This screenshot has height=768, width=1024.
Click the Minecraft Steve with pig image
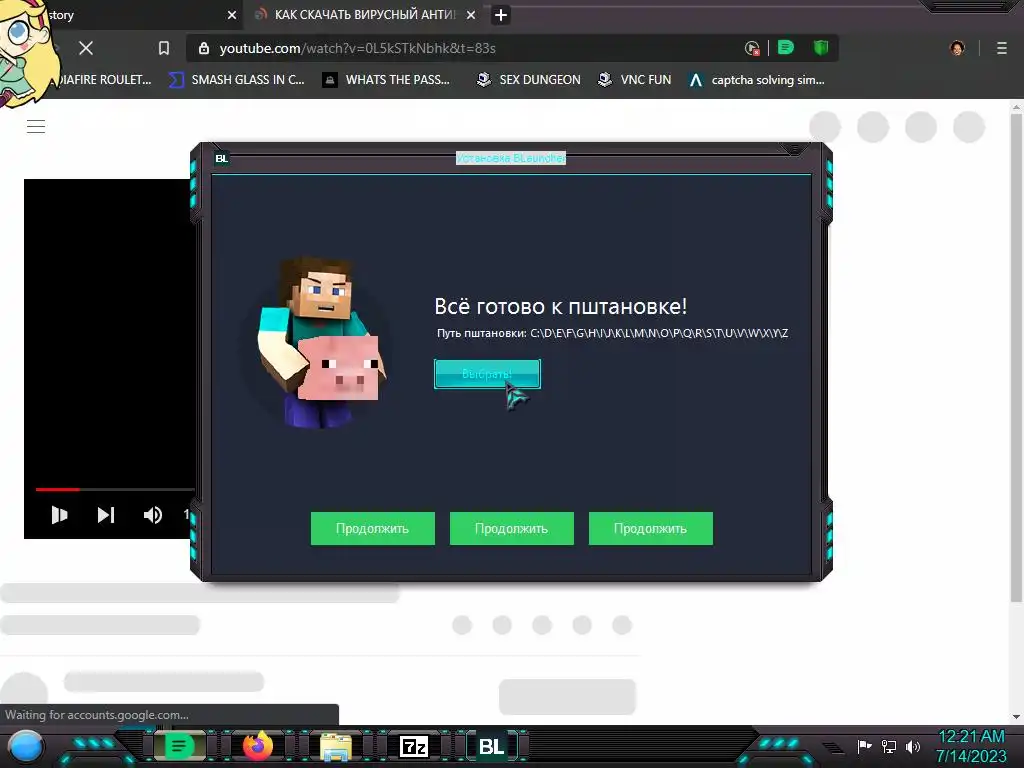322,344
